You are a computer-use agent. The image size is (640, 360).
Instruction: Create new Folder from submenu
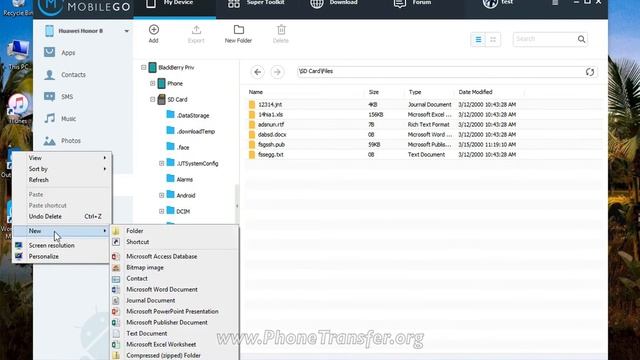(174, 231)
